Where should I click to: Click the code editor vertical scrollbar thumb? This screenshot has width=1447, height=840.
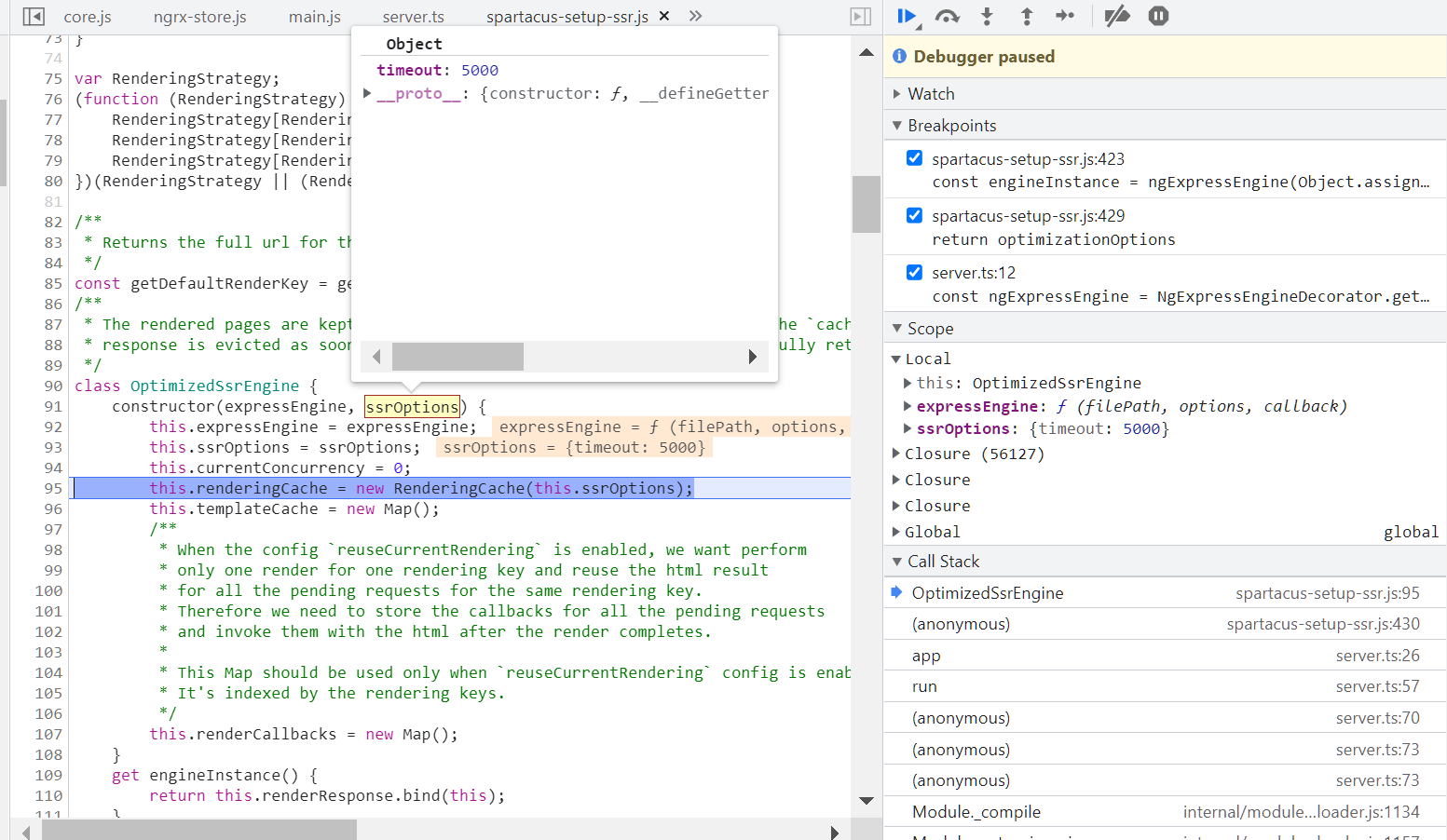tap(867, 204)
